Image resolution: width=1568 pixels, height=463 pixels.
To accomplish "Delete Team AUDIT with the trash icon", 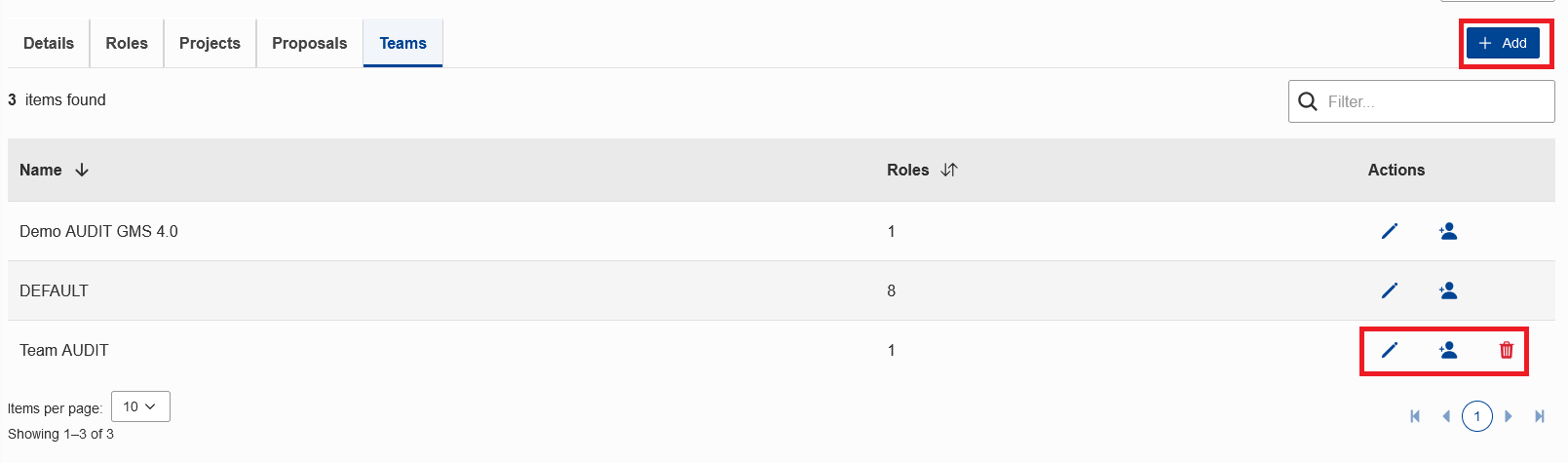I will tap(1507, 350).
